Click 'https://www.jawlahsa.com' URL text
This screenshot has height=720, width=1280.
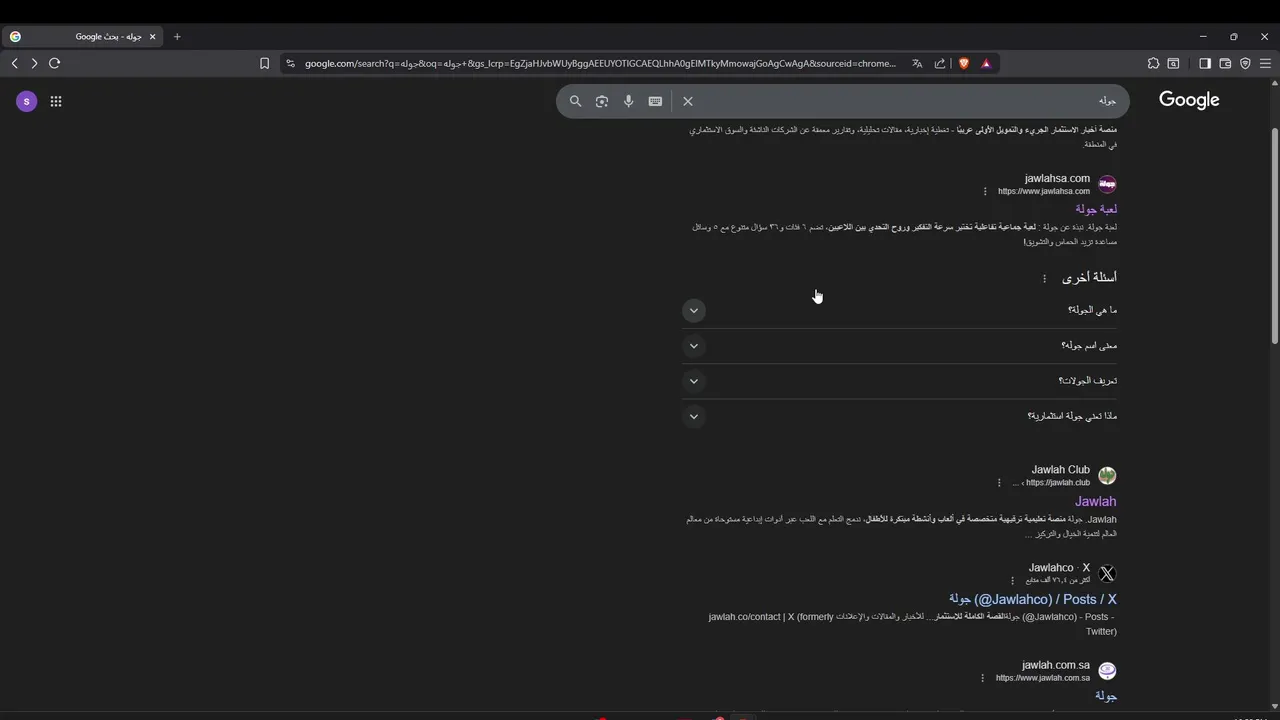(1044, 191)
